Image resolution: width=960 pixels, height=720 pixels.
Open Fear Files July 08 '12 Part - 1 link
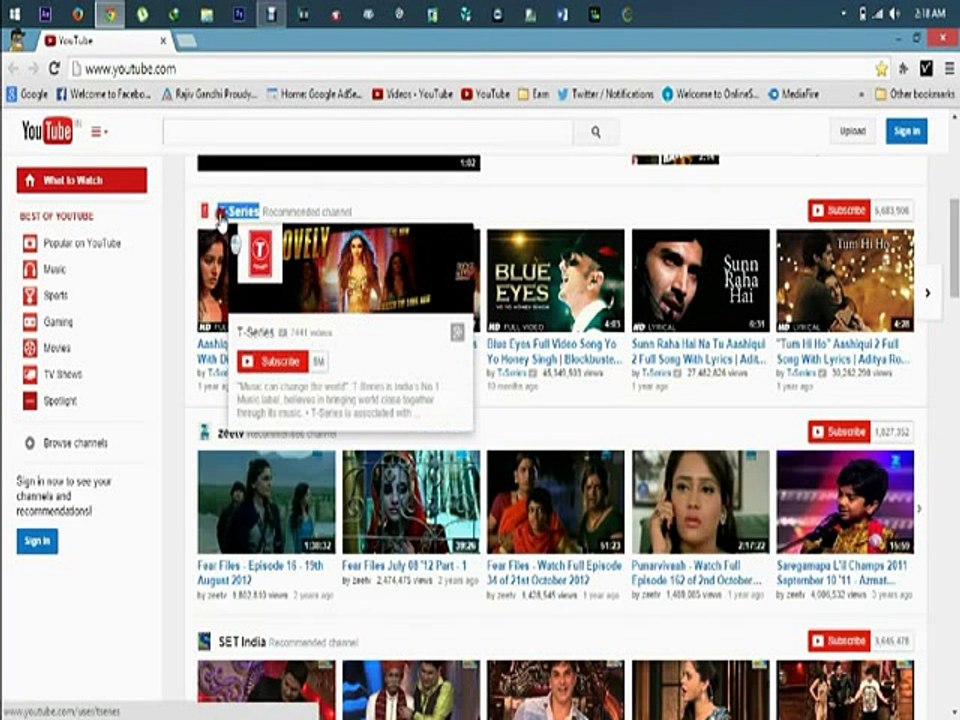[404, 566]
